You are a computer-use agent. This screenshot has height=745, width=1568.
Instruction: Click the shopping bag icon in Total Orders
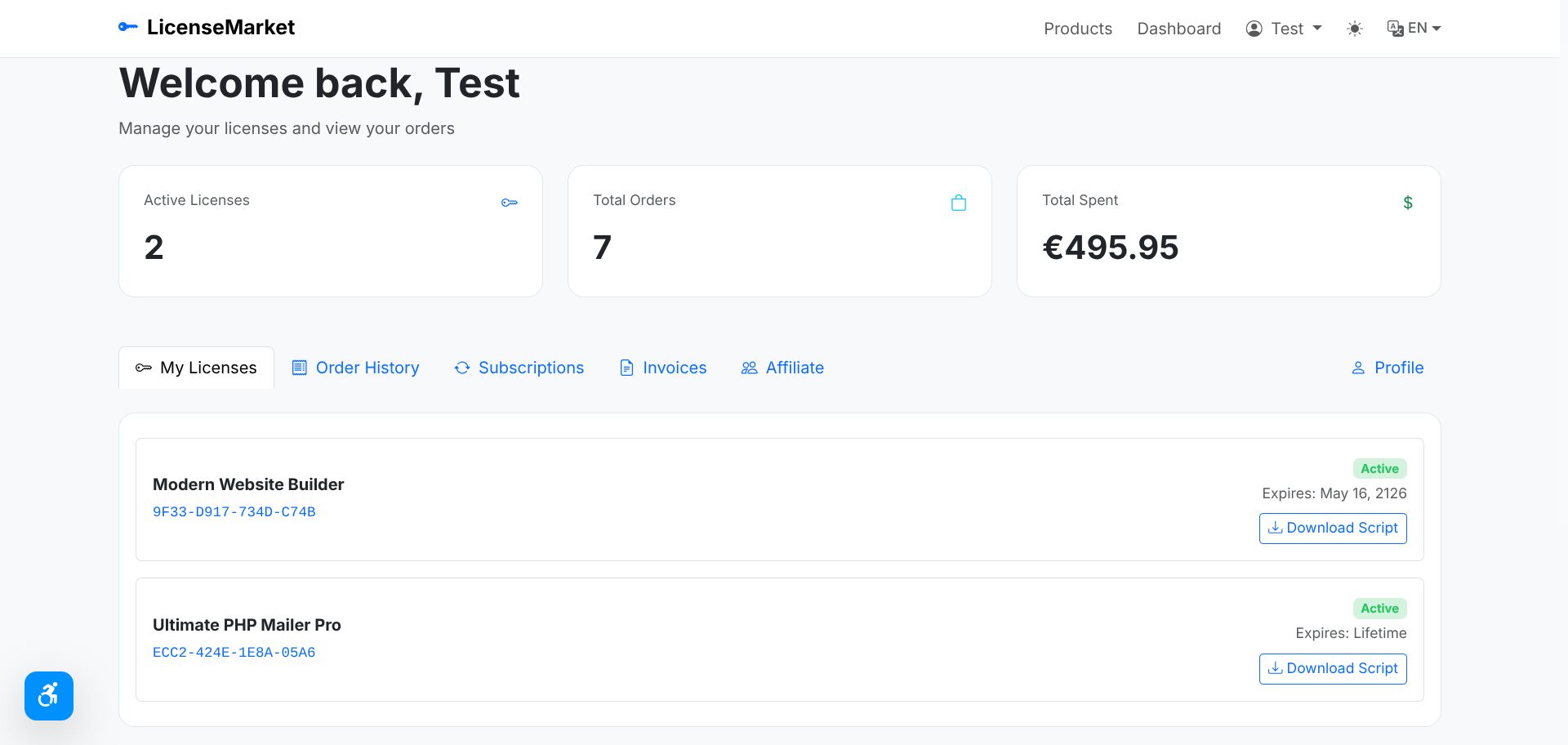(959, 203)
